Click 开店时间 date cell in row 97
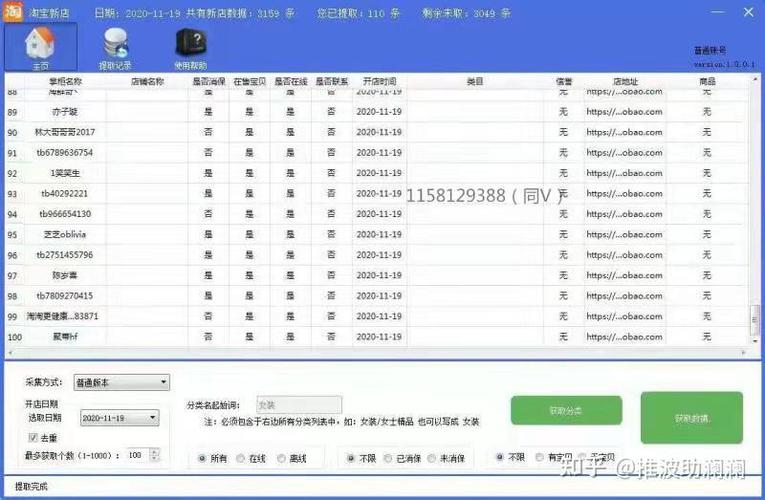The width and height of the screenshot is (765, 500). pyautogui.click(x=379, y=276)
